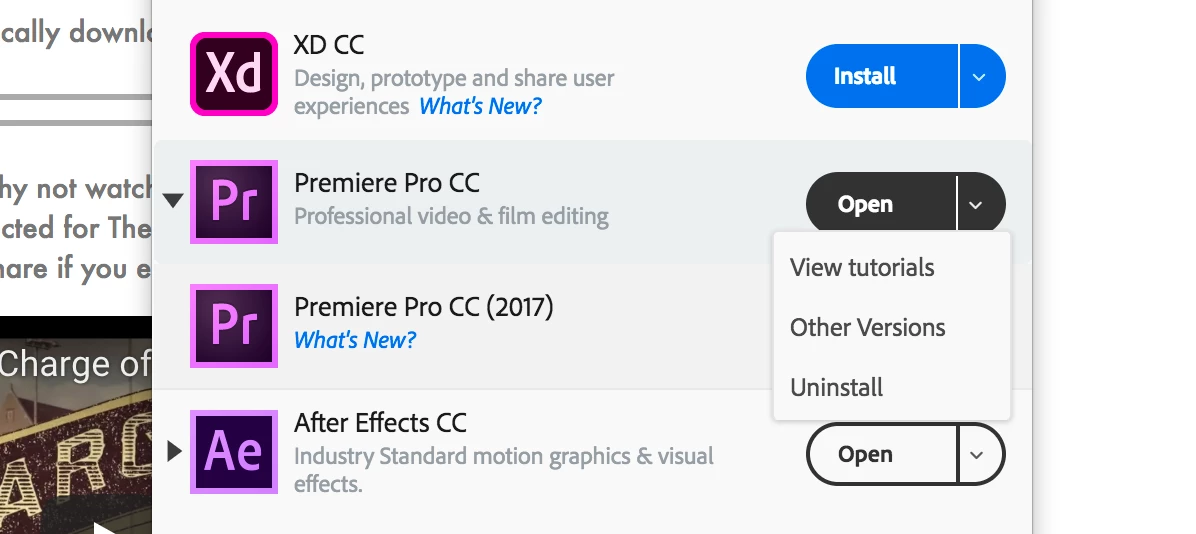Select View tutorials from the menu

tap(862, 268)
